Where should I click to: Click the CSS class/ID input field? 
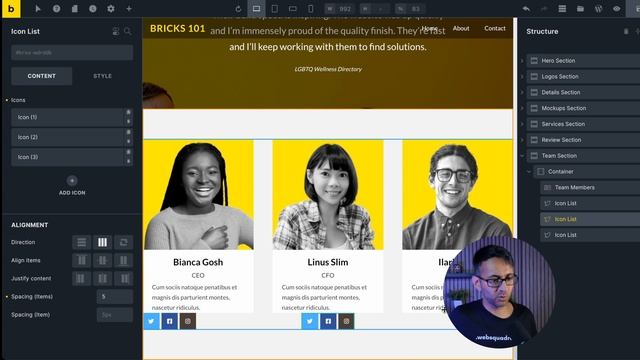pyautogui.click(x=72, y=53)
